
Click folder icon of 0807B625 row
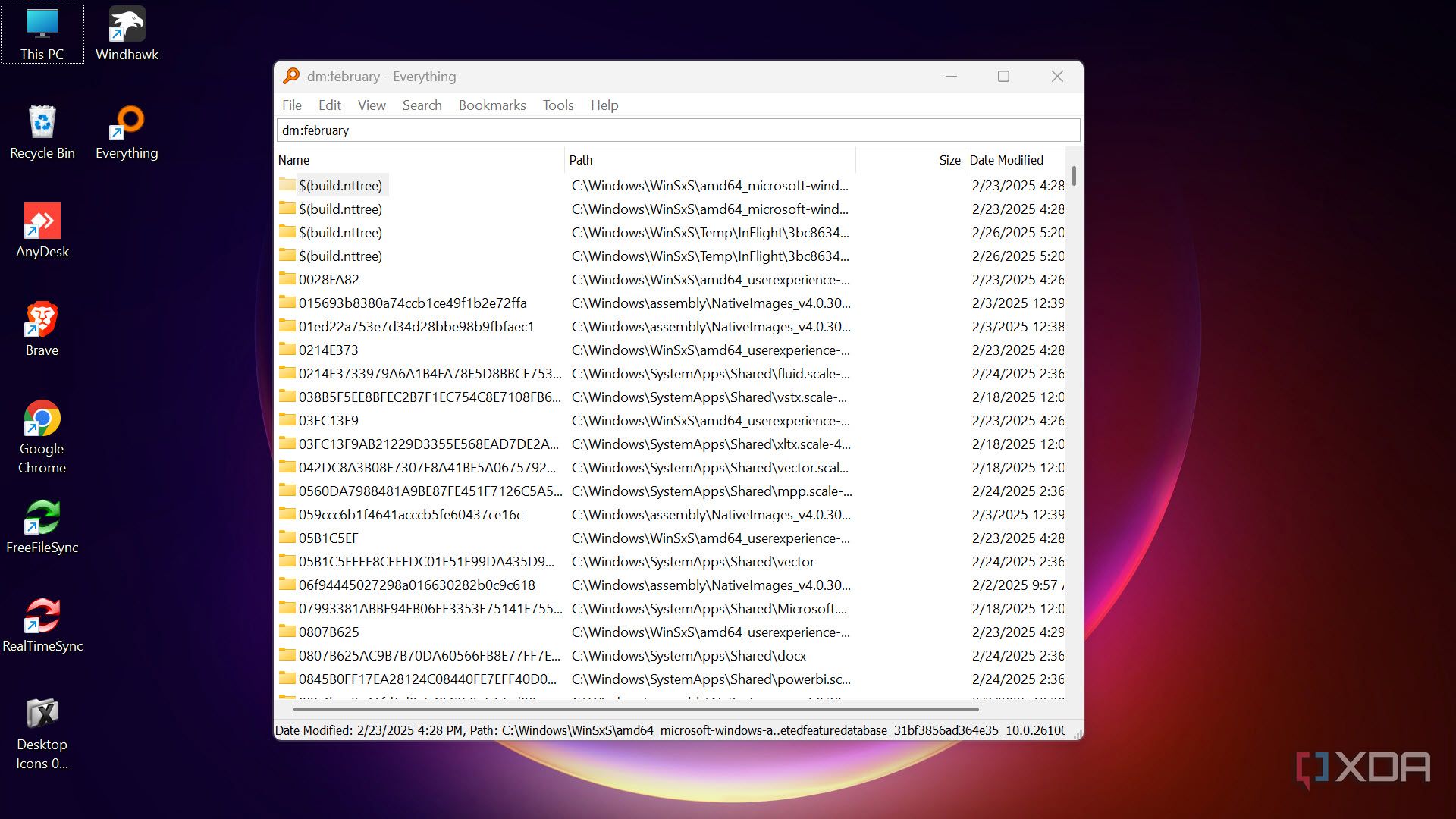click(287, 632)
